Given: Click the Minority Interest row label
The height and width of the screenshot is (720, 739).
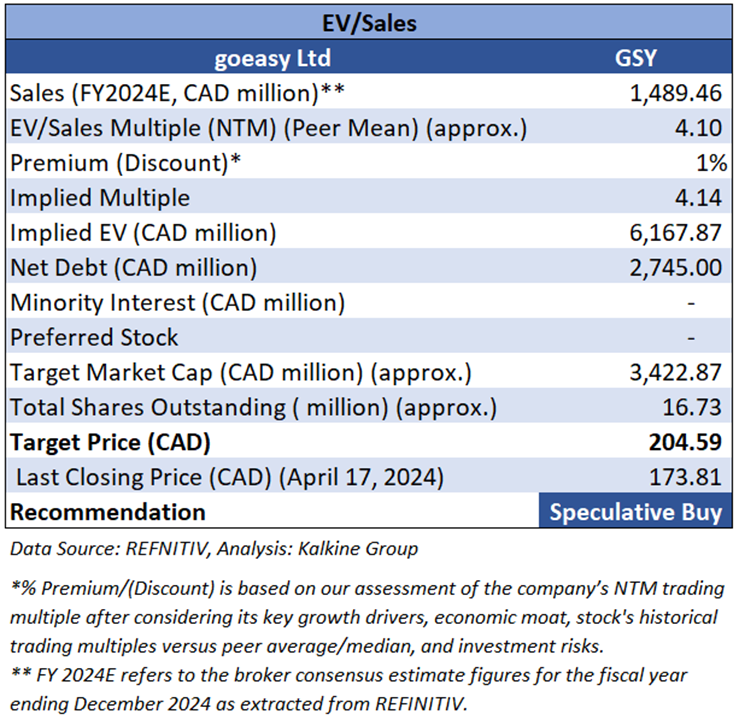Looking at the screenshot, I should pyautogui.click(x=178, y=302).
